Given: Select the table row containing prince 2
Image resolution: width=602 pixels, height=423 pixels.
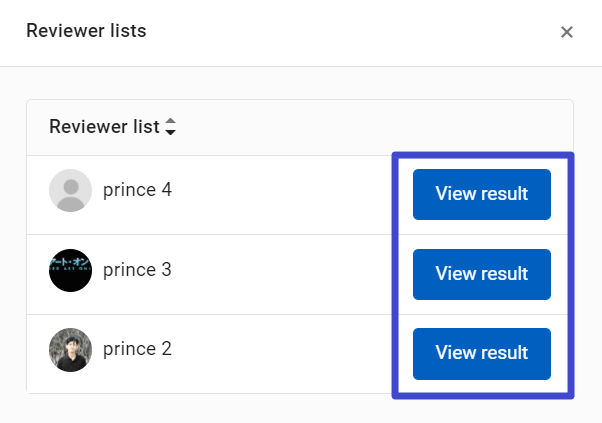Looking at the screenshot, I should click(300, 354).
